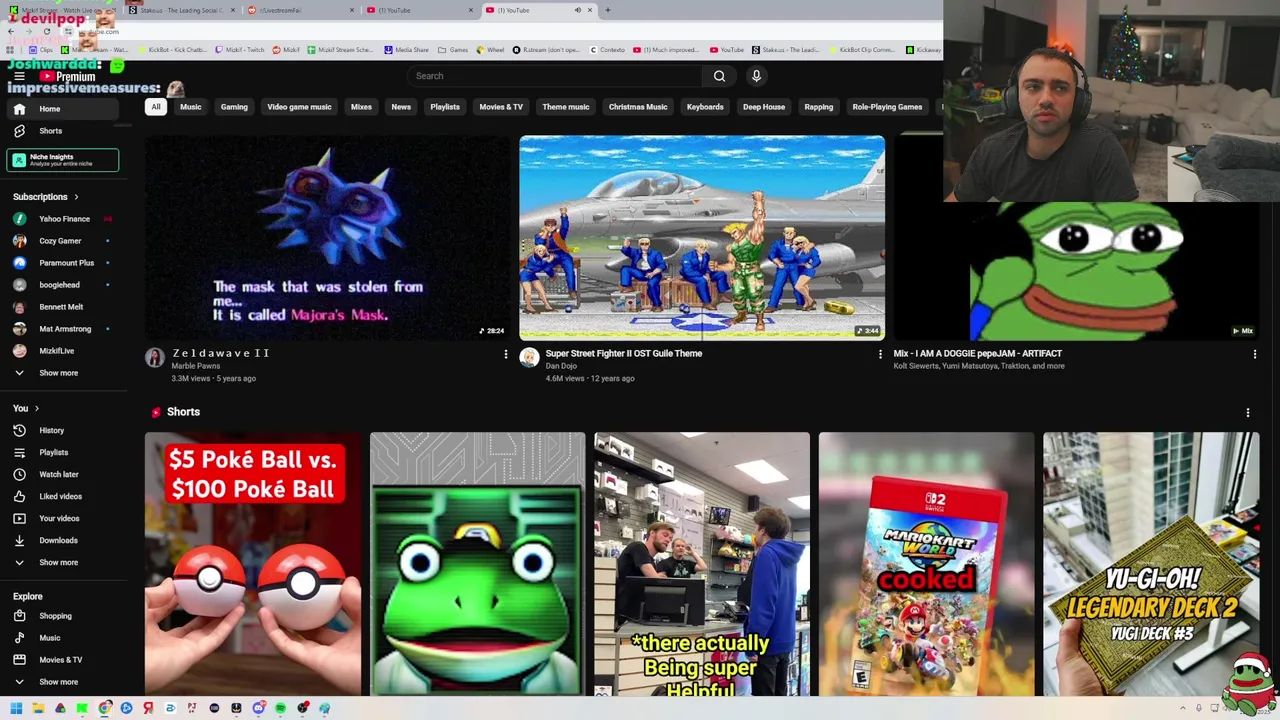
Task: Select Role-Playing Games filter chip
Action: 887,107
